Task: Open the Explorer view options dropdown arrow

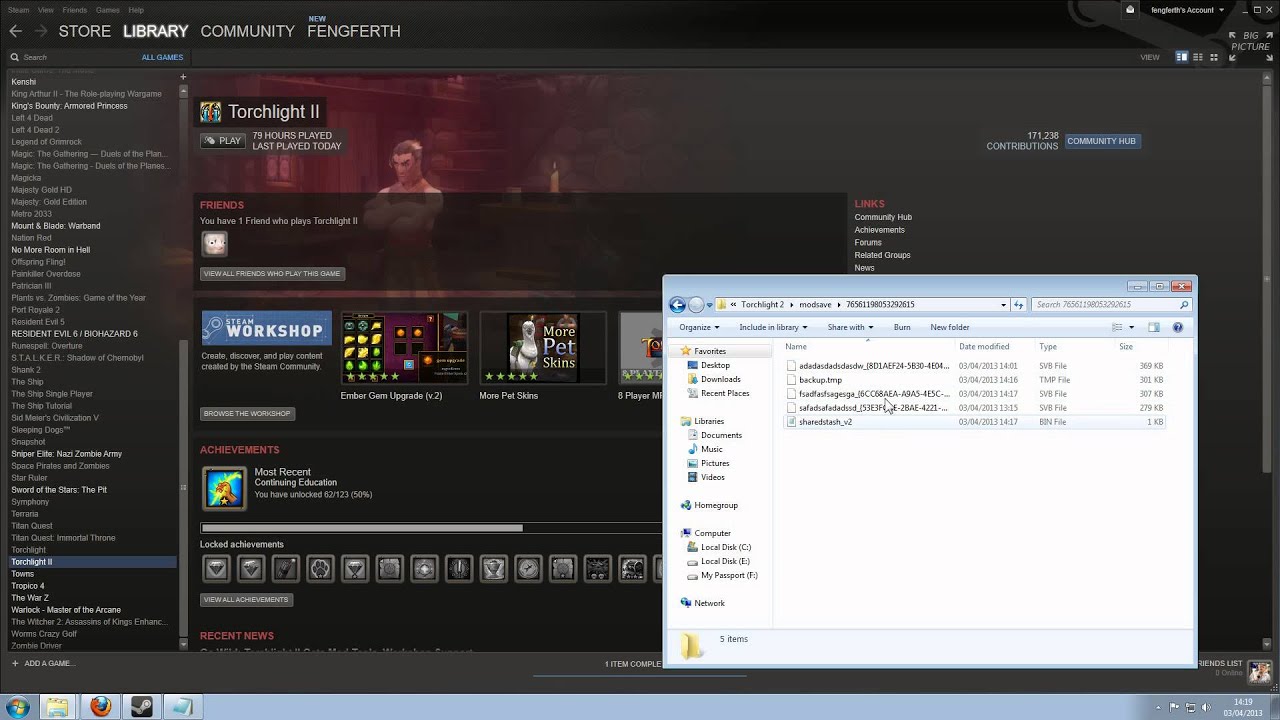Action: coord(1131,327)
